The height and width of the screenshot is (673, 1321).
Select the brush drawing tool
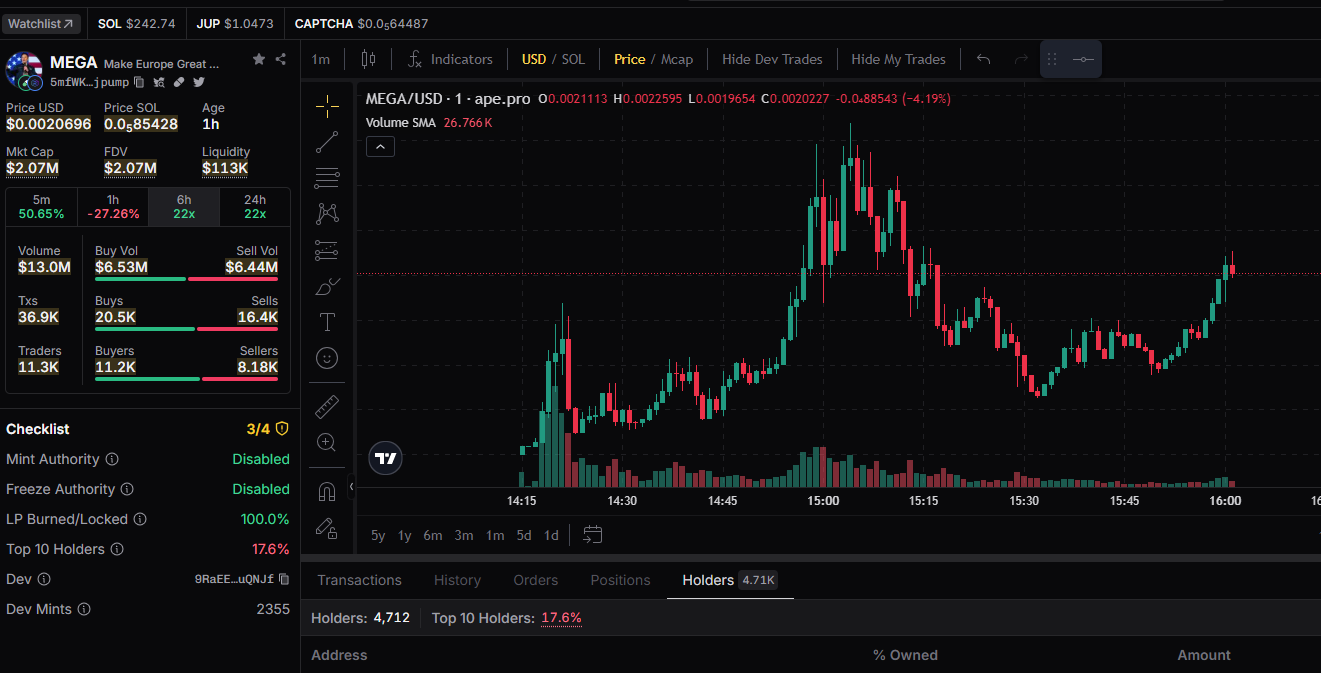click(x=327, y=286)
